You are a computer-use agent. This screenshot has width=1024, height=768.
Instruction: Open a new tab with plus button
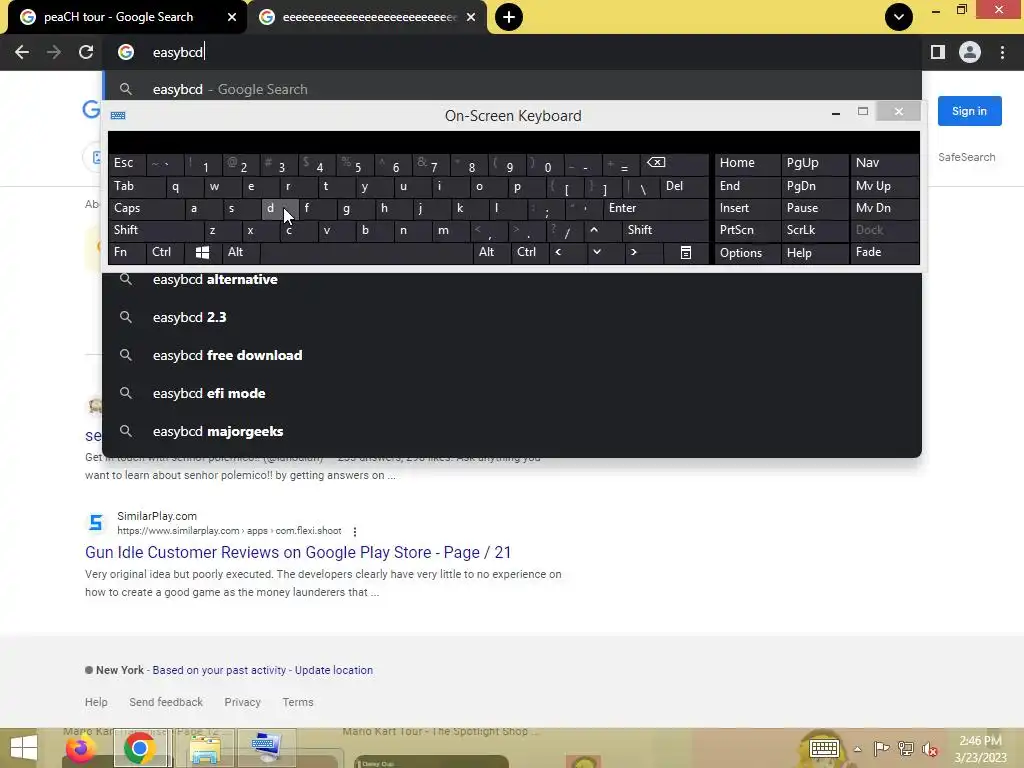[x=509, y=17]
